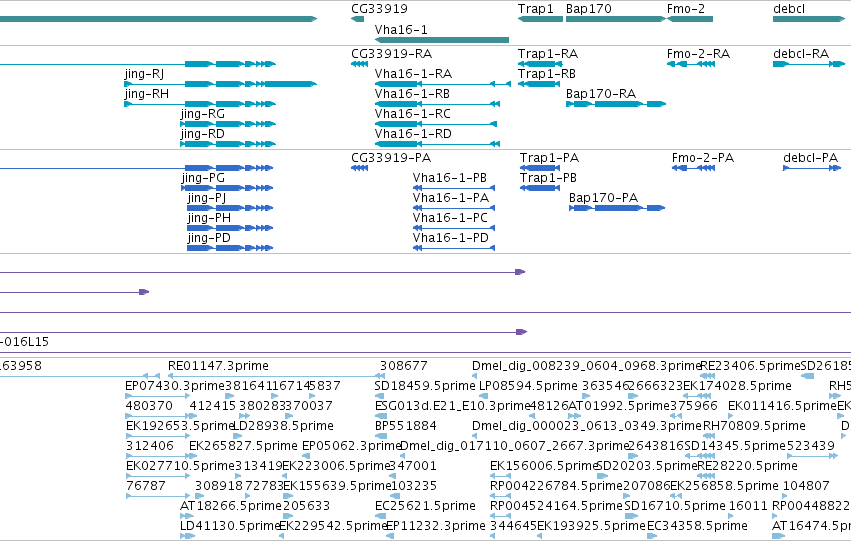Select protein jing-PH
Image resolution: width=851 pixels, height=541 pixels.
[x=209, y=218]
